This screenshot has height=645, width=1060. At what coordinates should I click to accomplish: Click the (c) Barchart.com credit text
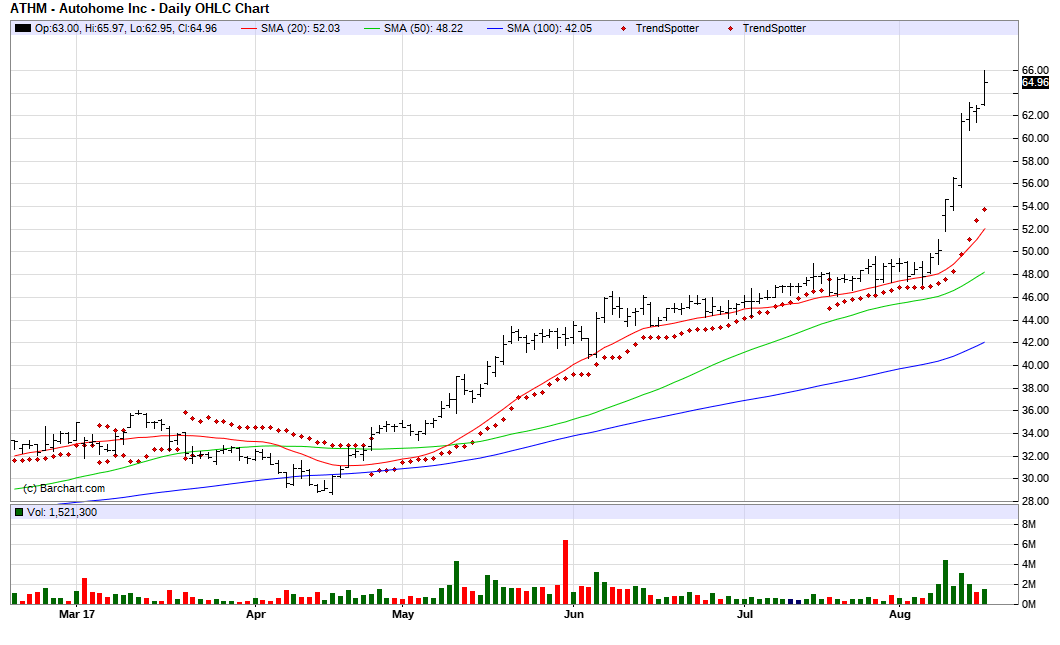(x=64, y=488)
